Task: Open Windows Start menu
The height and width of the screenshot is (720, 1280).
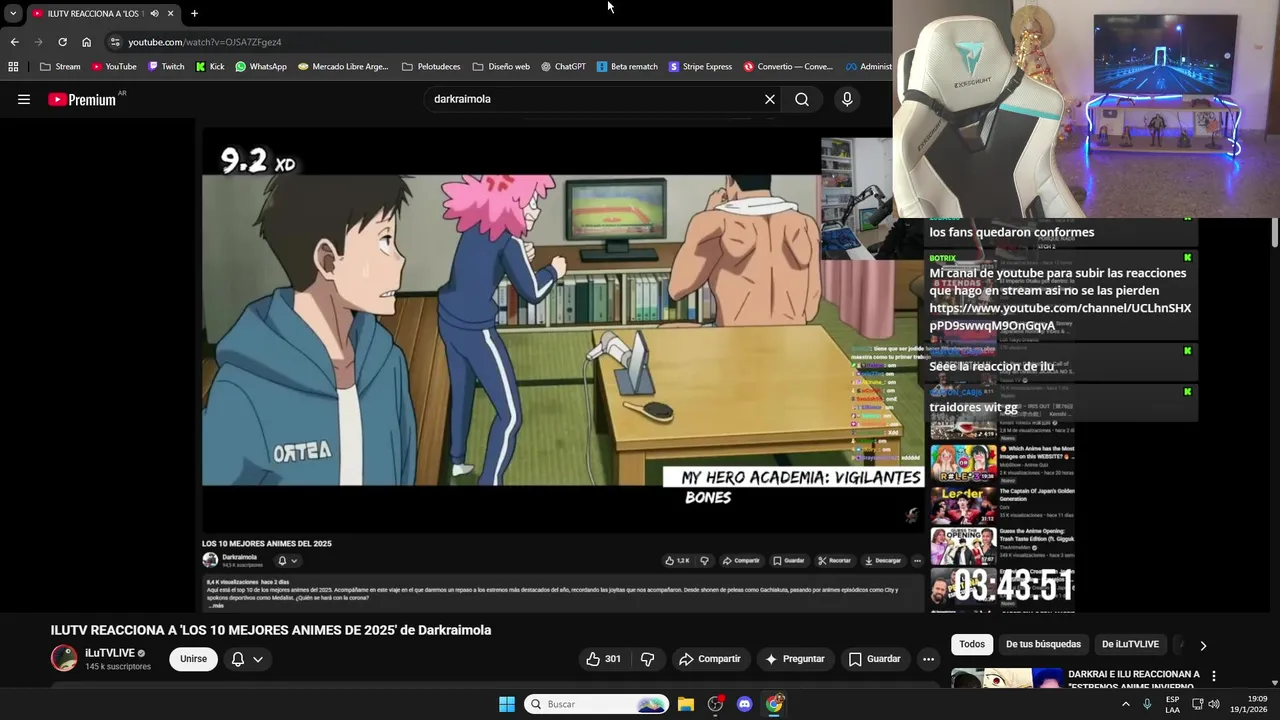Action: pos(507,704)
